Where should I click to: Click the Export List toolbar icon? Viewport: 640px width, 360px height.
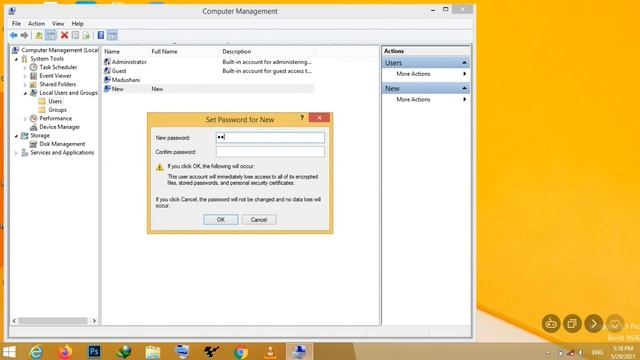pos(86,36)
